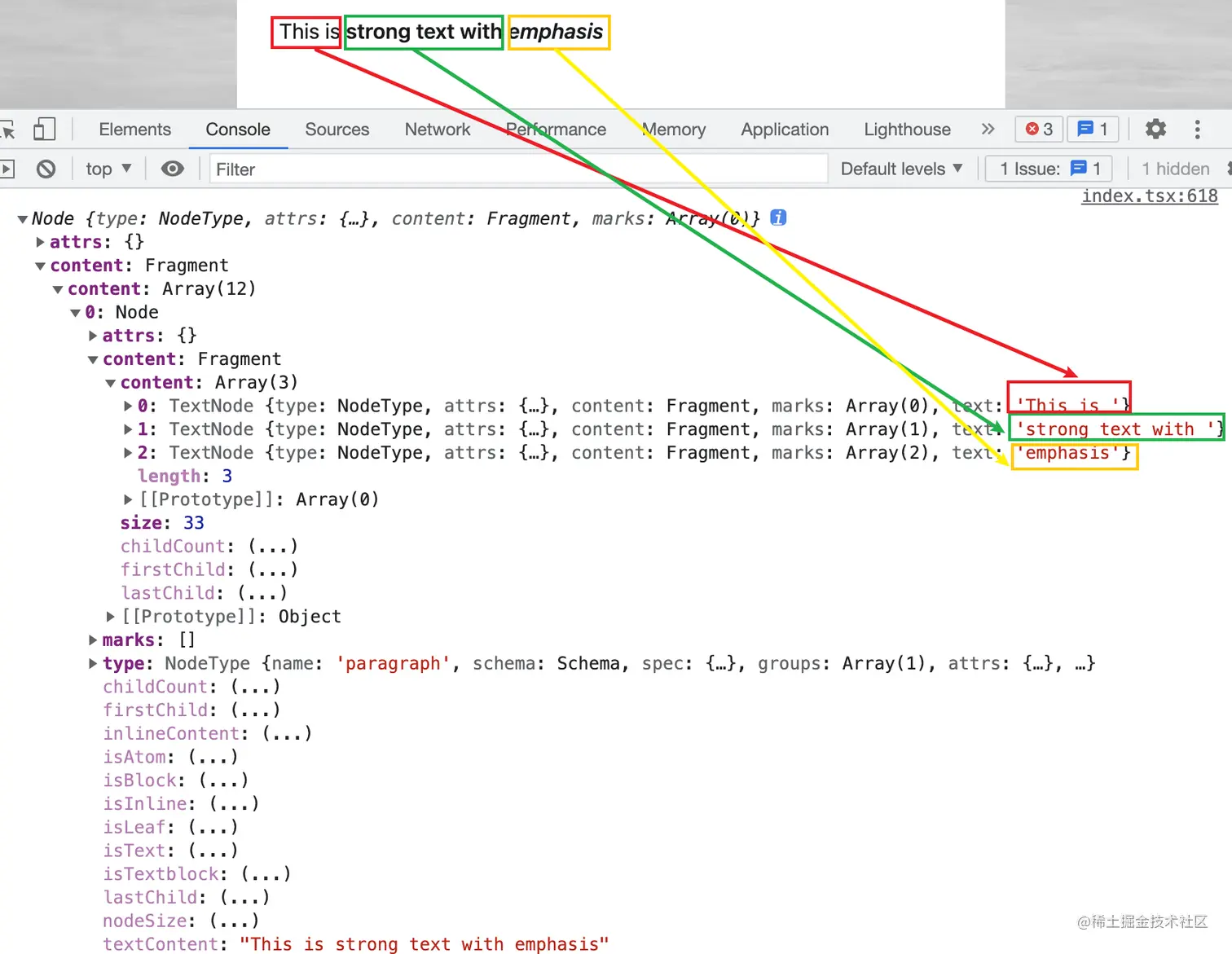
Task: Switch to the Network tab
Action: coord(438,130)
